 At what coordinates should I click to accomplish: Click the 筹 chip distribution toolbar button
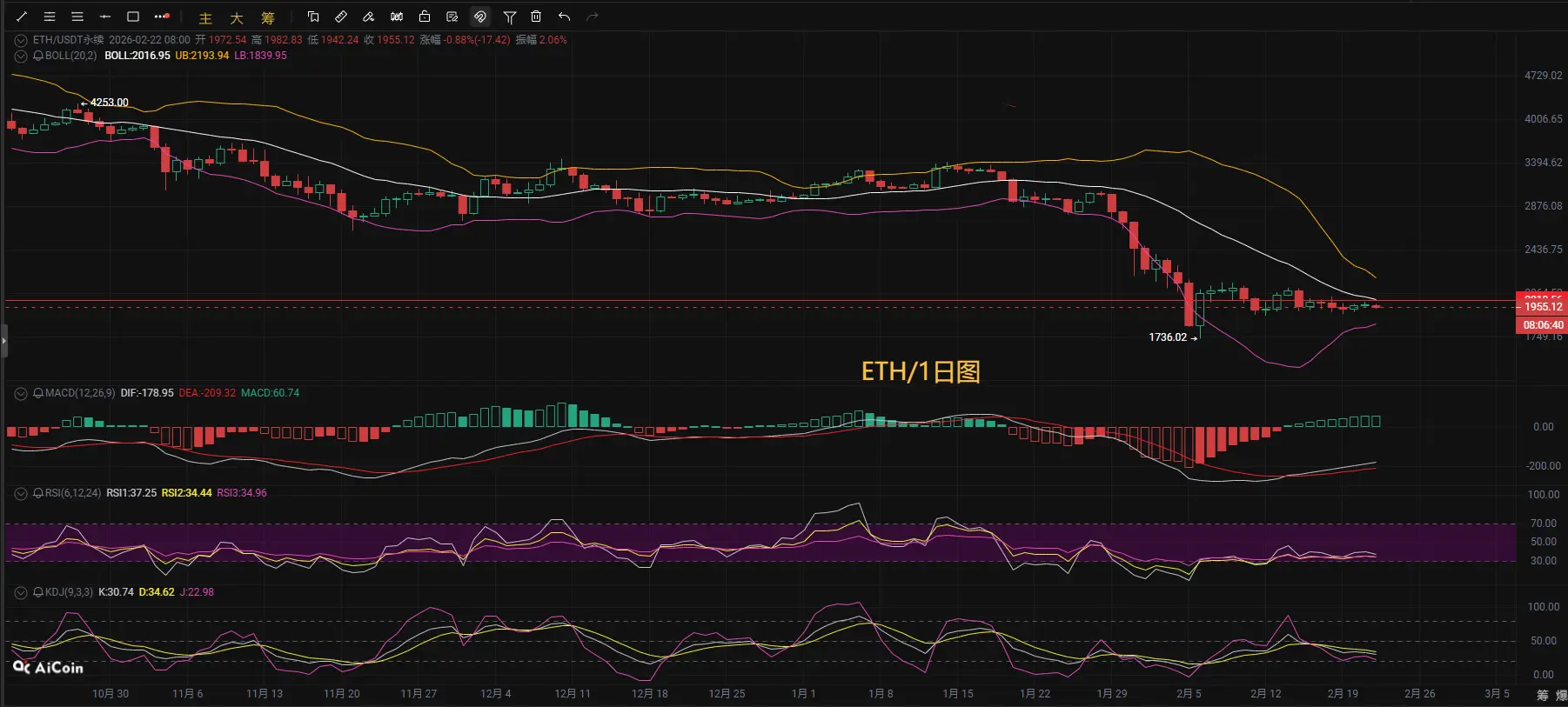[268, 17]
